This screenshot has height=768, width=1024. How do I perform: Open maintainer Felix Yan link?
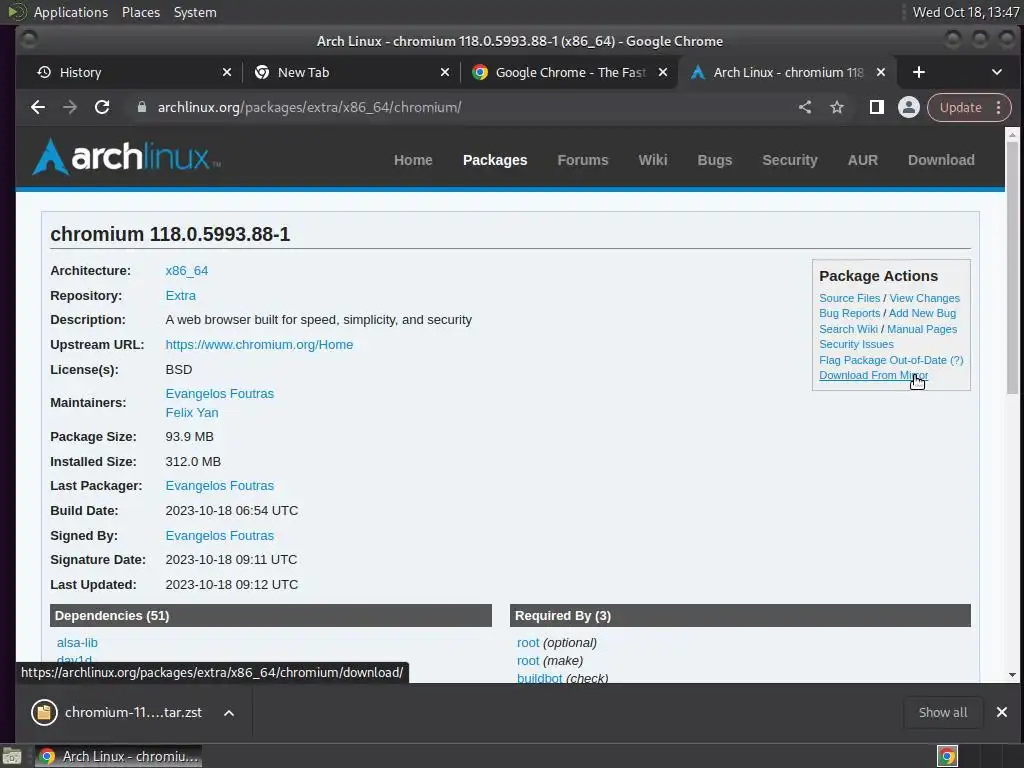(192, 413)
